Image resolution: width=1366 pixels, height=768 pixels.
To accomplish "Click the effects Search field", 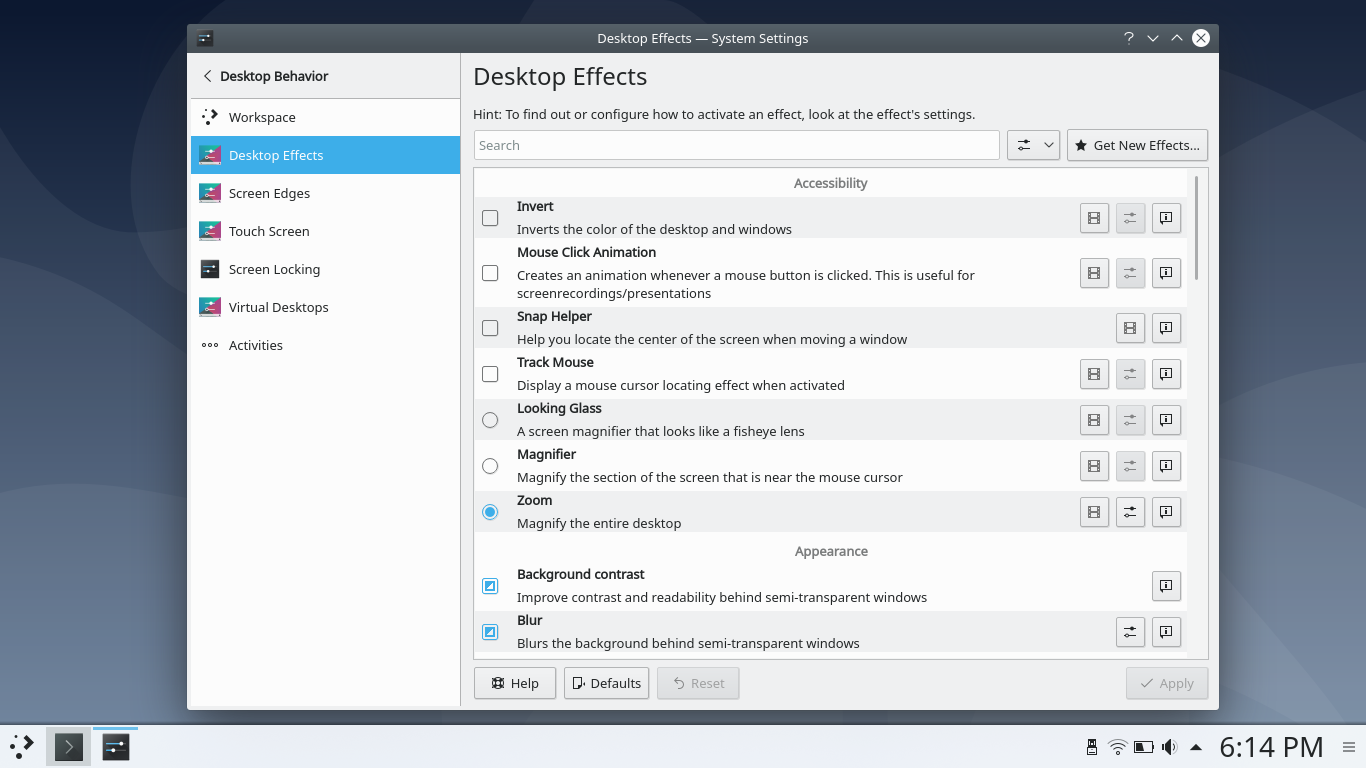I will (737, 145).
